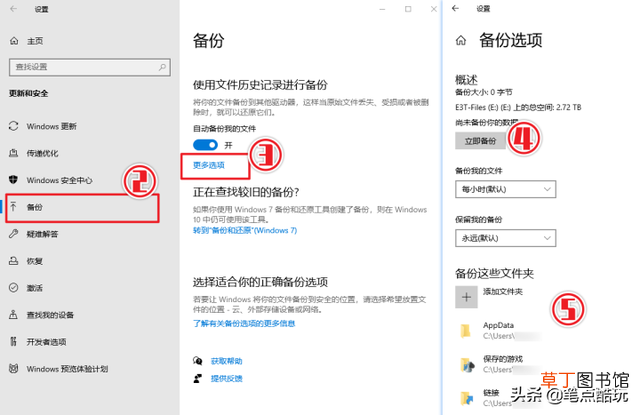Image resolution: width=640 pixels, height=415 pixels.
Task: Click the 立即备份 button
Action: click(480, 141)
